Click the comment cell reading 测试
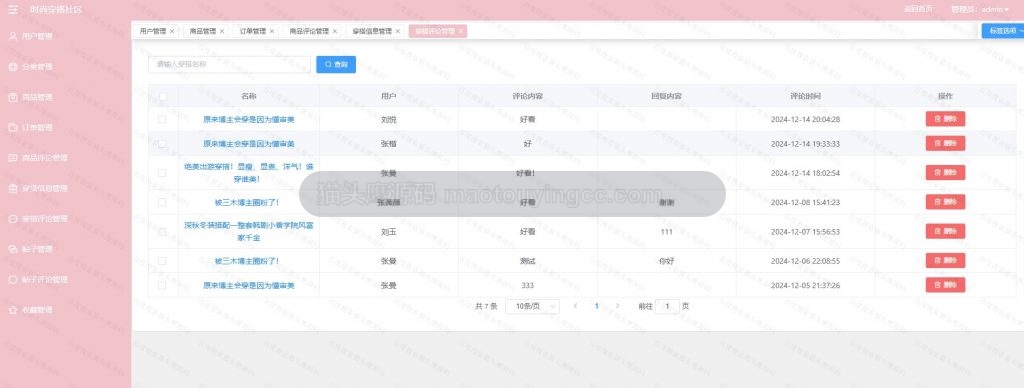Viewport: 1024px width, 388px height. 528,261
